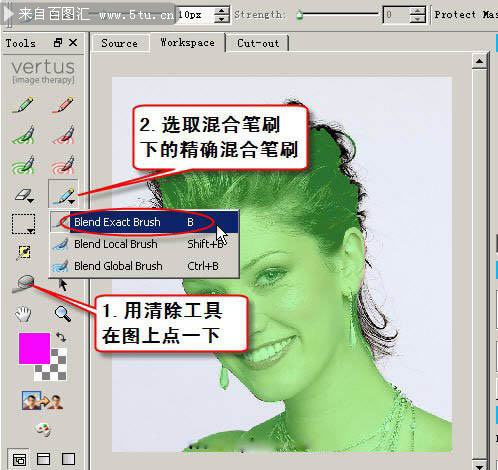Click the Strength slider handle
Viewport: 498px width, 470px height.
pyautogui.click(x=300, y=15)
